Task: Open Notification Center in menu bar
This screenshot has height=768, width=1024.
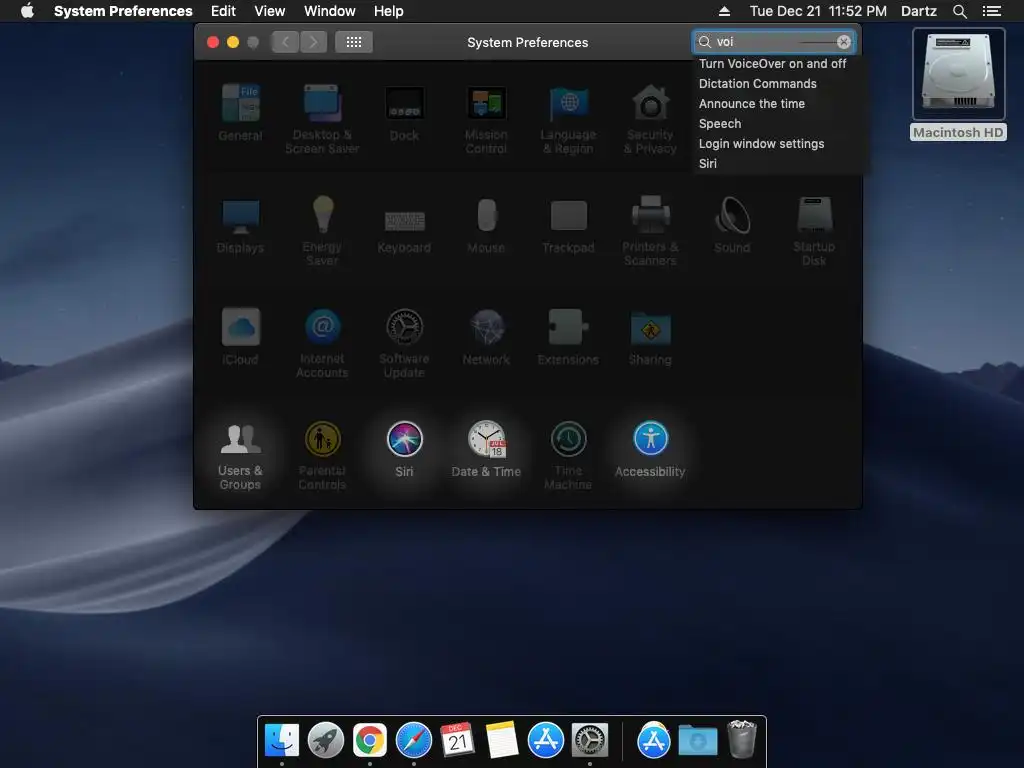Action: 992,11
